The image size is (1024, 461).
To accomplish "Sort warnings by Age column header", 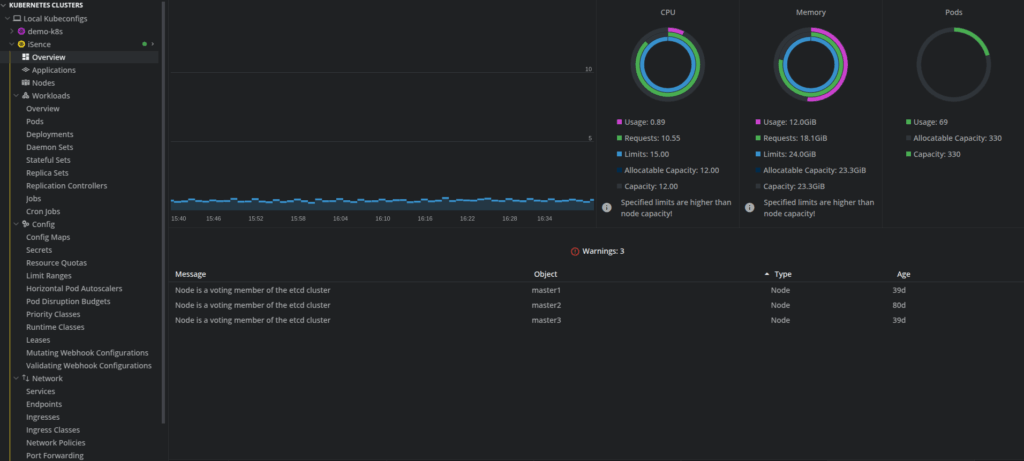I will click(903, 274).
